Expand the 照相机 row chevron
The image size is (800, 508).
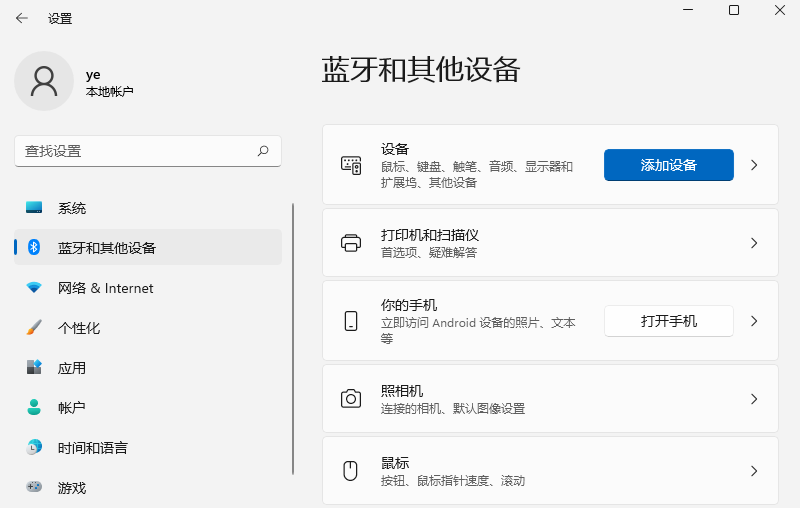754,399
